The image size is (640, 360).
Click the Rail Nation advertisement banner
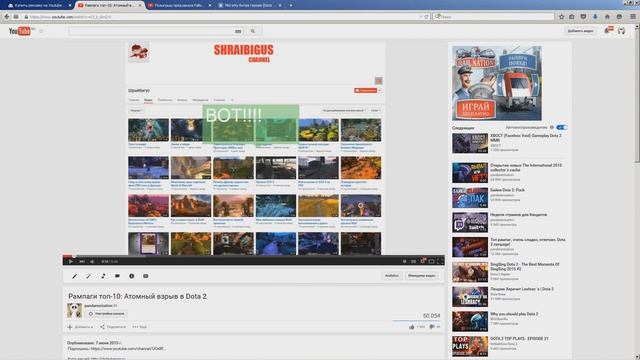pyautogui.click(x=497, y=83)
